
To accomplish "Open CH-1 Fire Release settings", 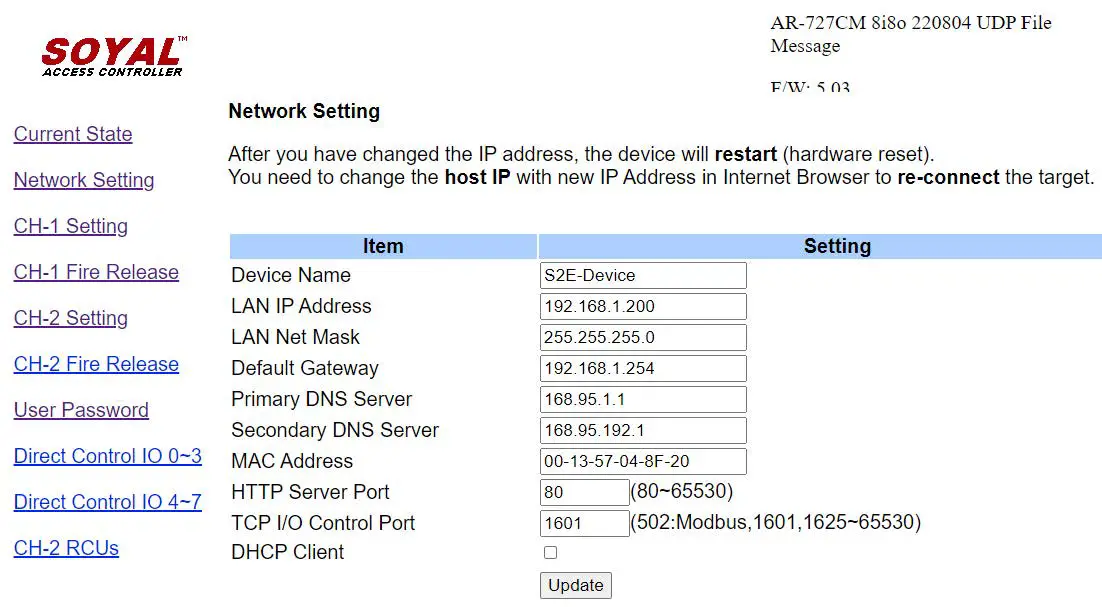I will click(x=96, y=272).
